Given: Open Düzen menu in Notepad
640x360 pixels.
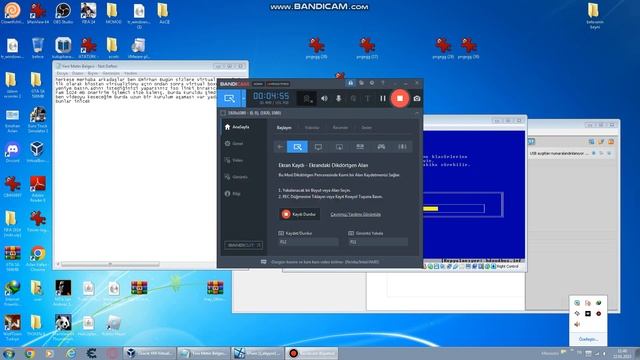Looking at the screenshot, I should 78,73.
